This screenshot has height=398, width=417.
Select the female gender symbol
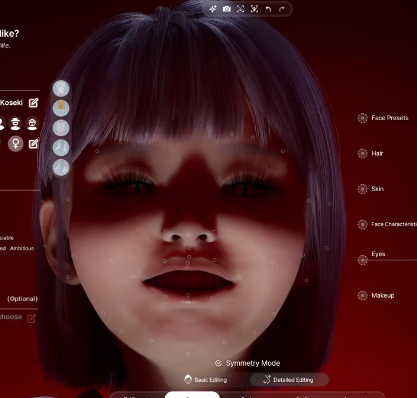(16, 144)
